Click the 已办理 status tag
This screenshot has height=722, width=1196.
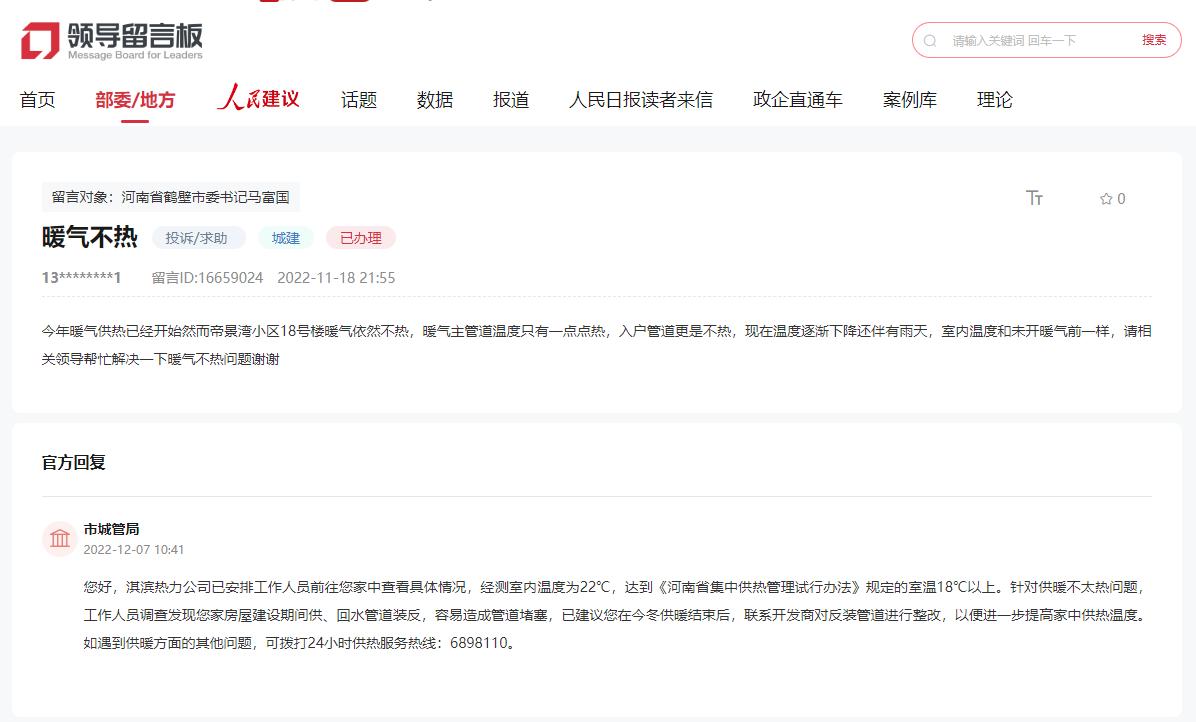coord(361,238)
